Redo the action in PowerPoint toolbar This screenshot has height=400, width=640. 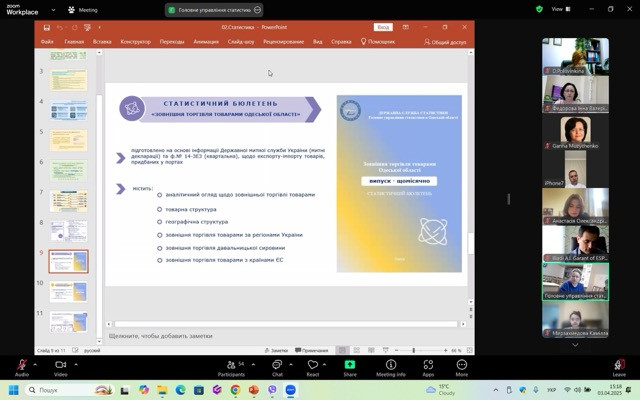(74, 27)
